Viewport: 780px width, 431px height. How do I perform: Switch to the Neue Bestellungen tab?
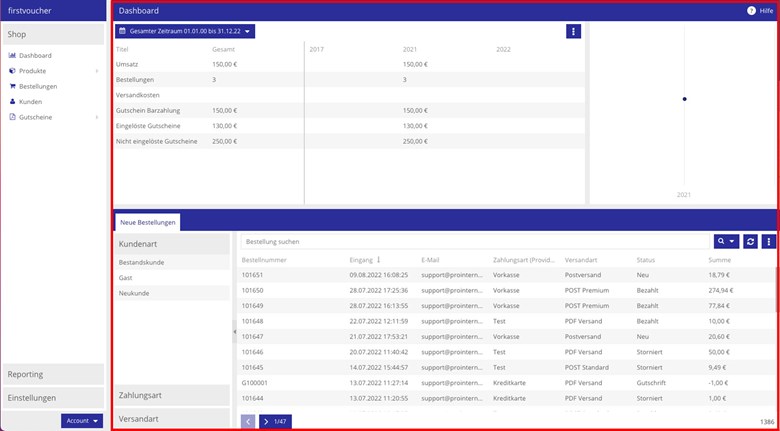click(x=148, y=222)
